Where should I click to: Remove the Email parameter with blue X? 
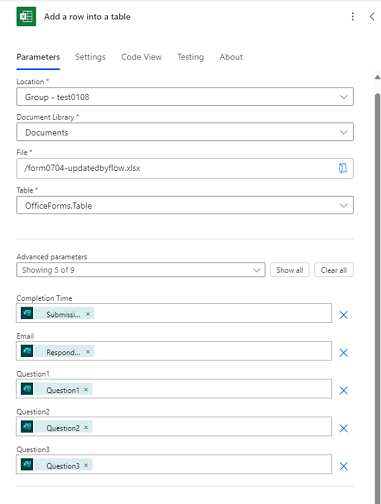344,353
